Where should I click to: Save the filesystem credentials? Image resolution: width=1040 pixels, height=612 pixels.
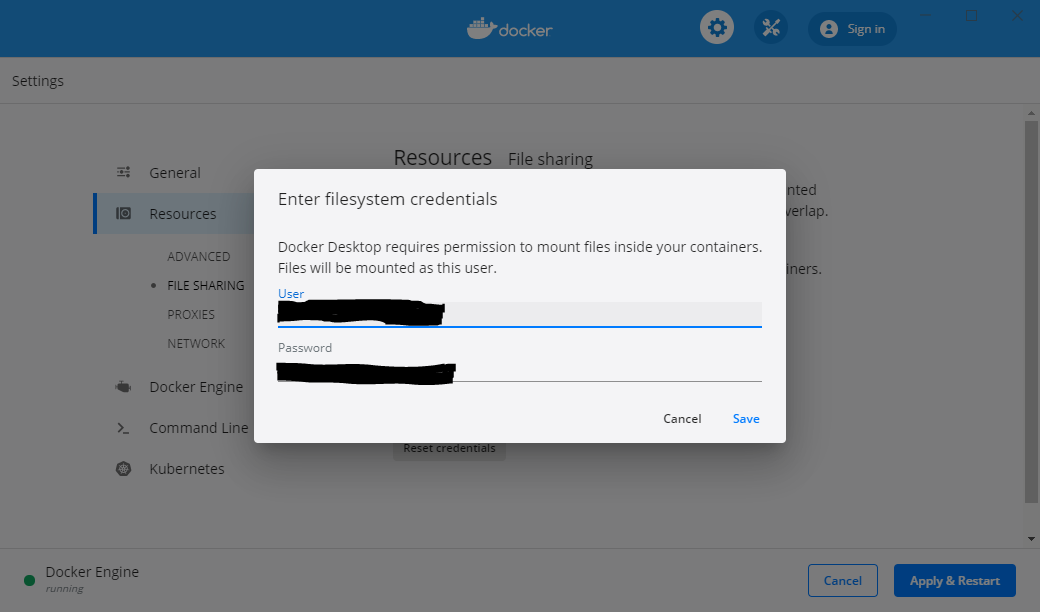click(746, 418)
